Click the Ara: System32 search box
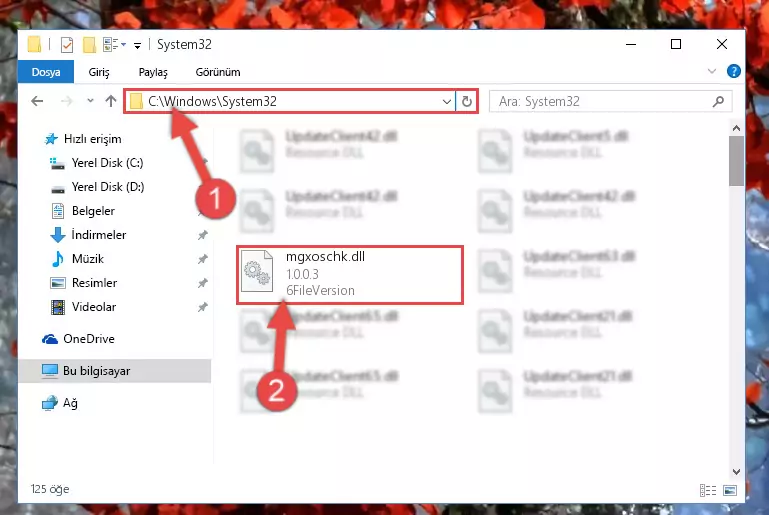 click(x=611, y=102)
